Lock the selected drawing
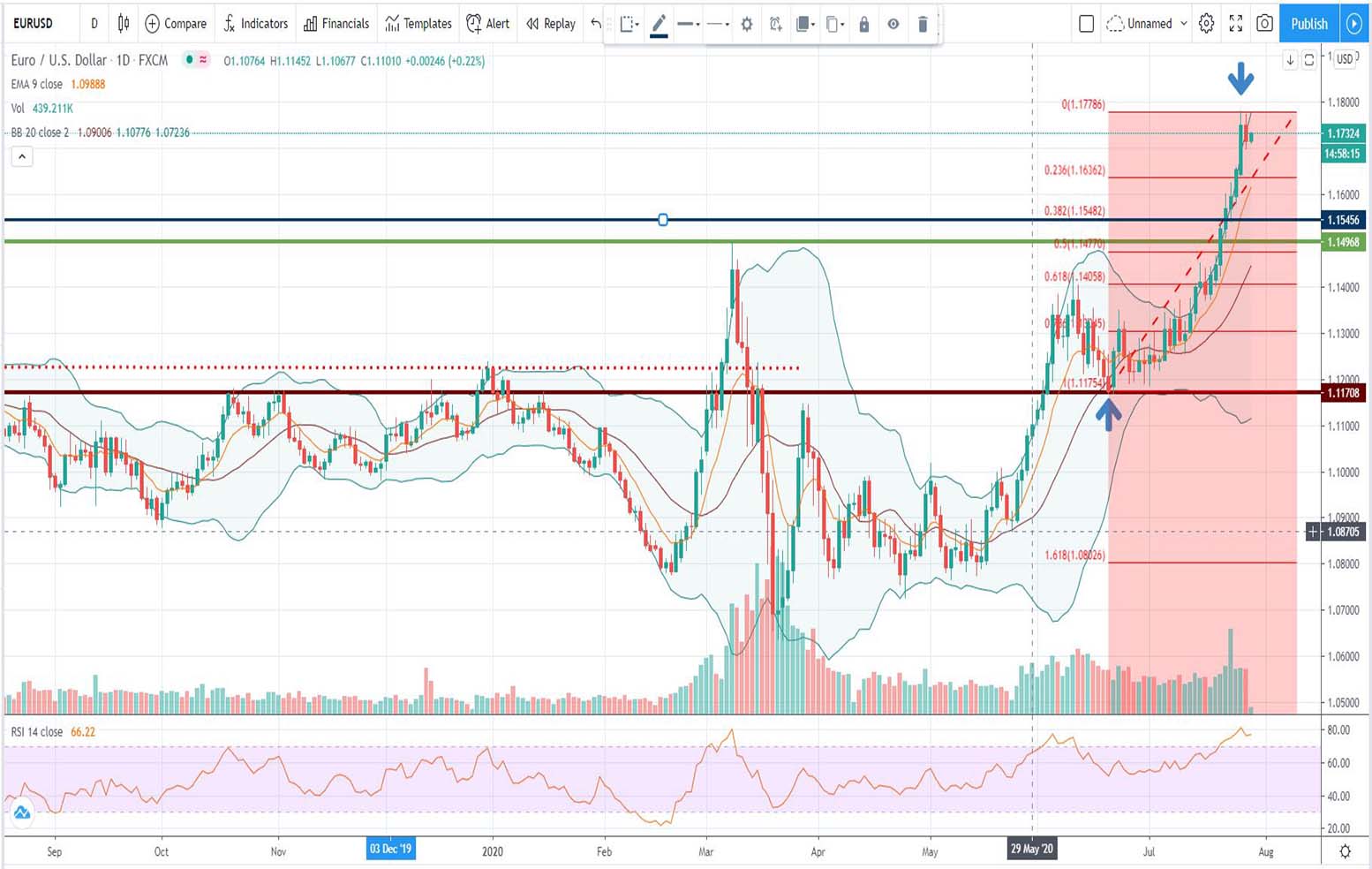The image size is (1372, 869). click(x=864, y=25)
